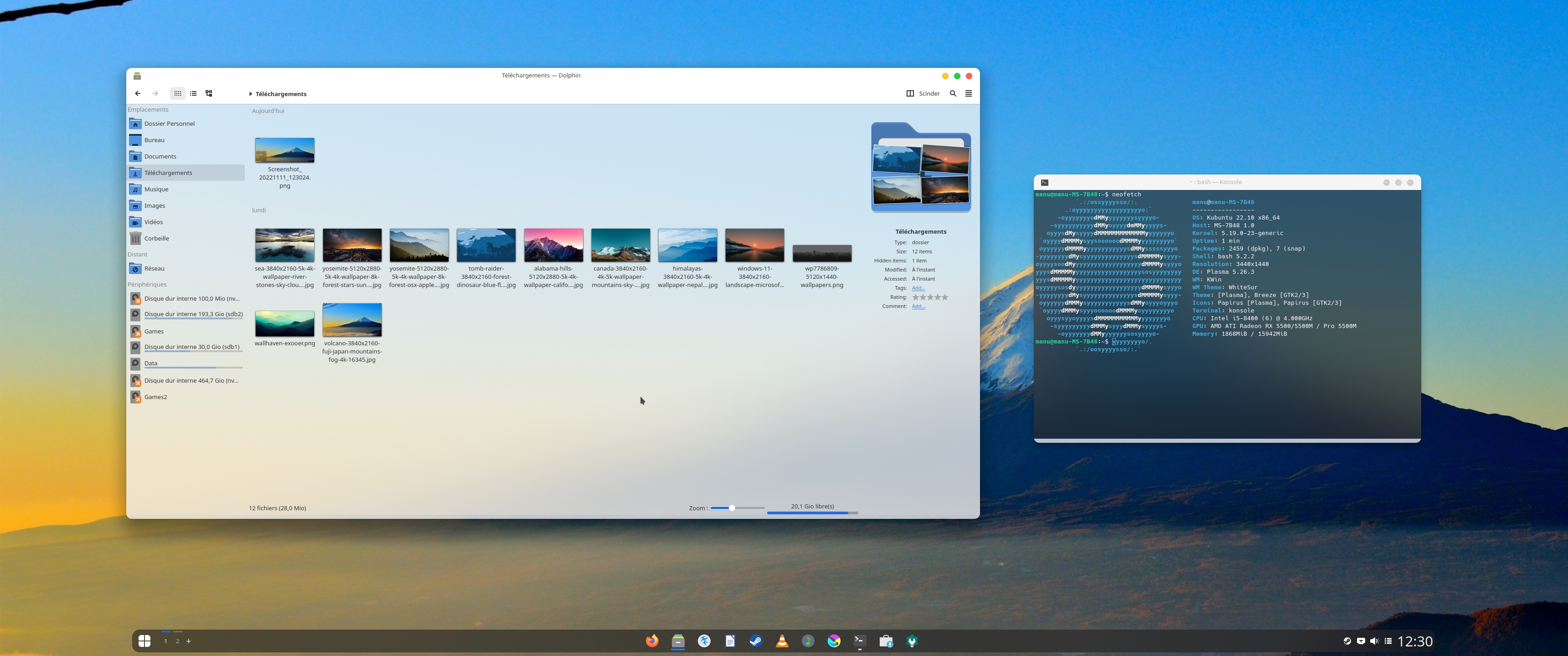Open the application launcher grid icon
The width and height of the screenshot is (1568, 656).
tap(144, 640)
